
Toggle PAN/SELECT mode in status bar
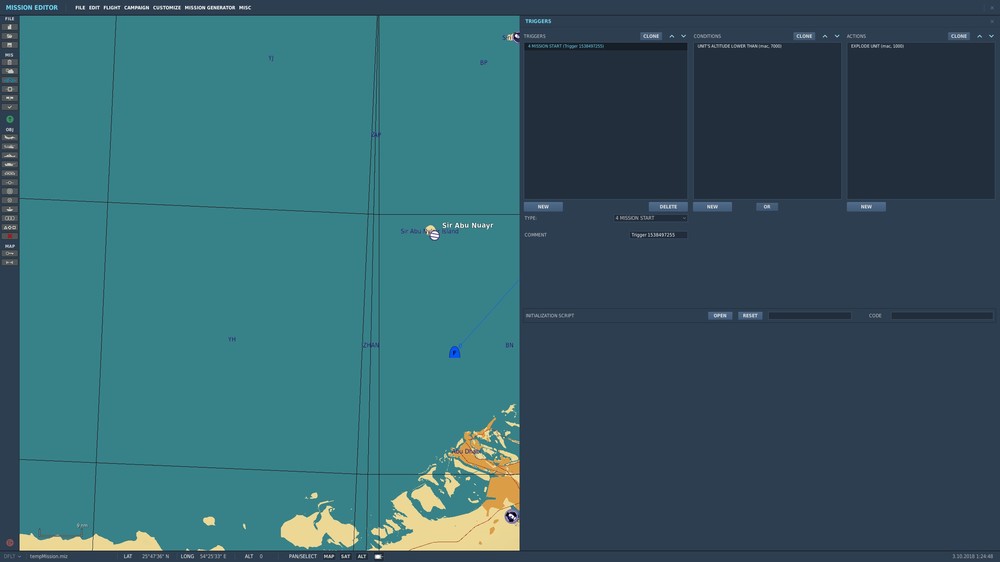click(x=303, y=556)
